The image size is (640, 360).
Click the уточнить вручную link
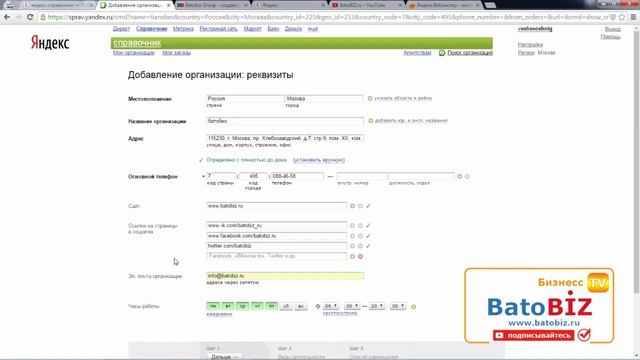point(319,160)
